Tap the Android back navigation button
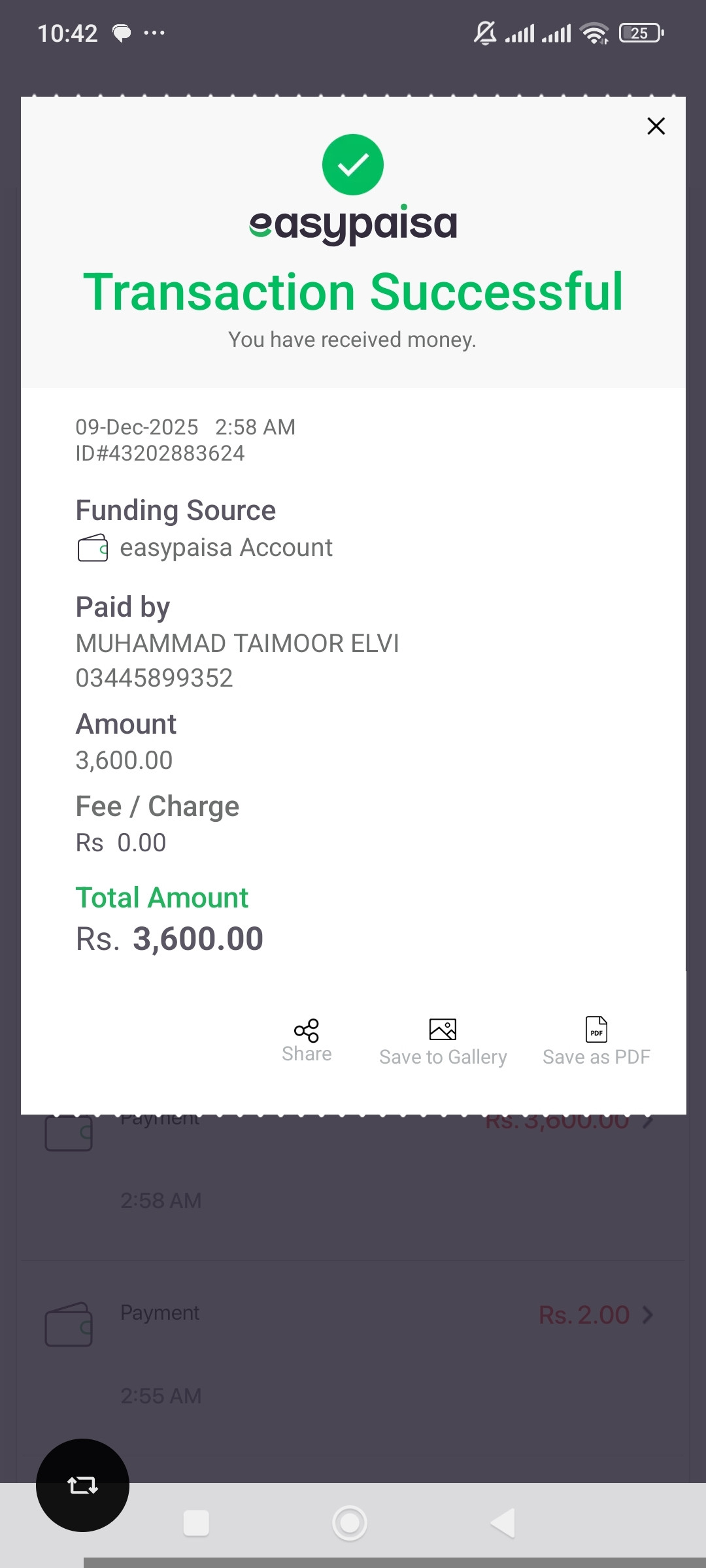The image size is (706, 1568). 503,1523
